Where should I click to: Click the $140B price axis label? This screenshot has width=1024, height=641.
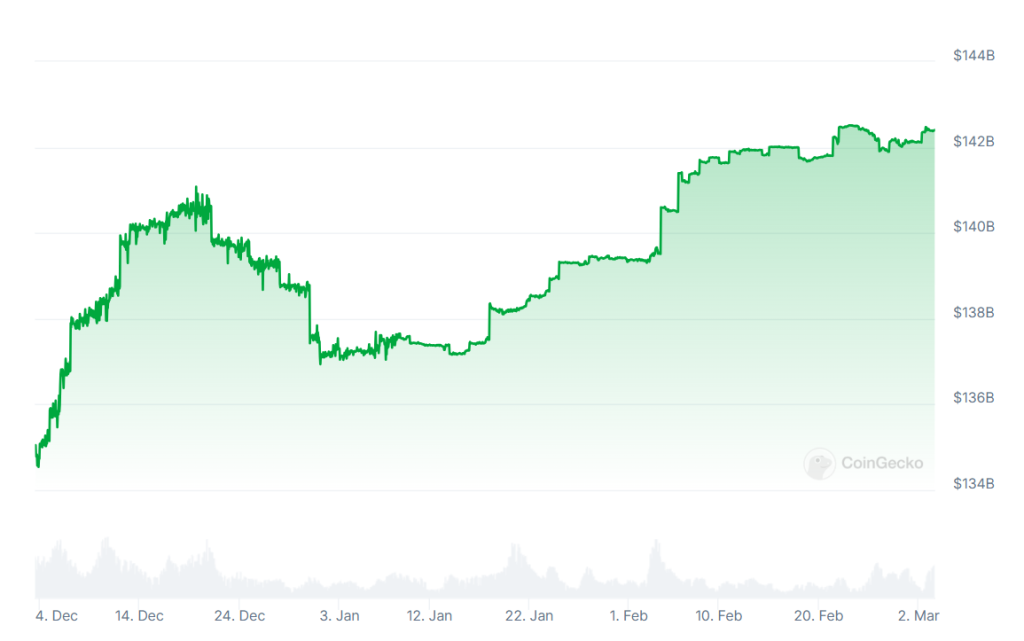pos(974,227)
